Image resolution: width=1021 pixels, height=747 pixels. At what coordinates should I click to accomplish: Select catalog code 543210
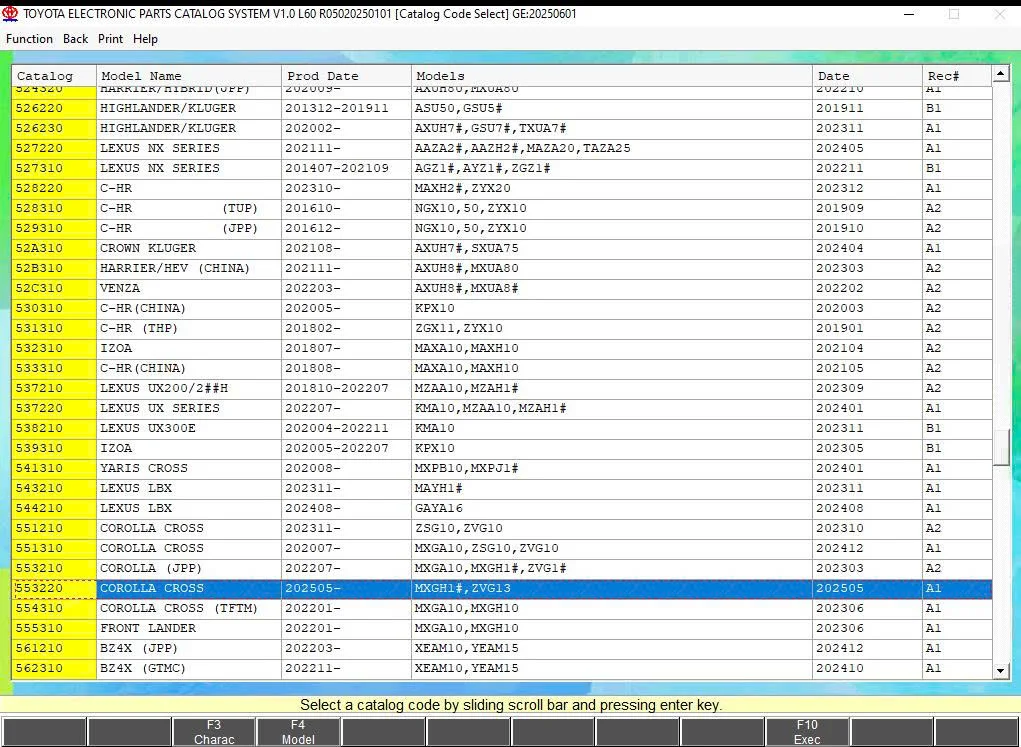pos(54,488)
